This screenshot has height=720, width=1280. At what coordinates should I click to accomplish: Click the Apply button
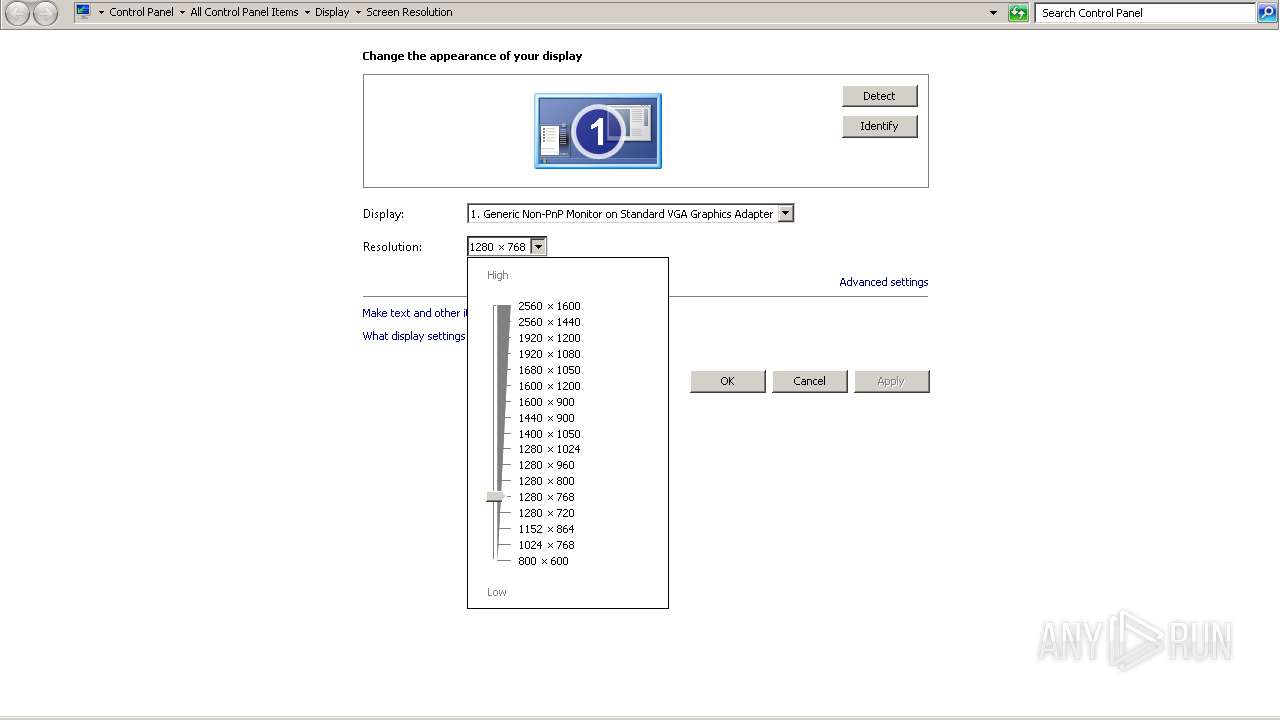pyautogui.click(x=891, y=381)
